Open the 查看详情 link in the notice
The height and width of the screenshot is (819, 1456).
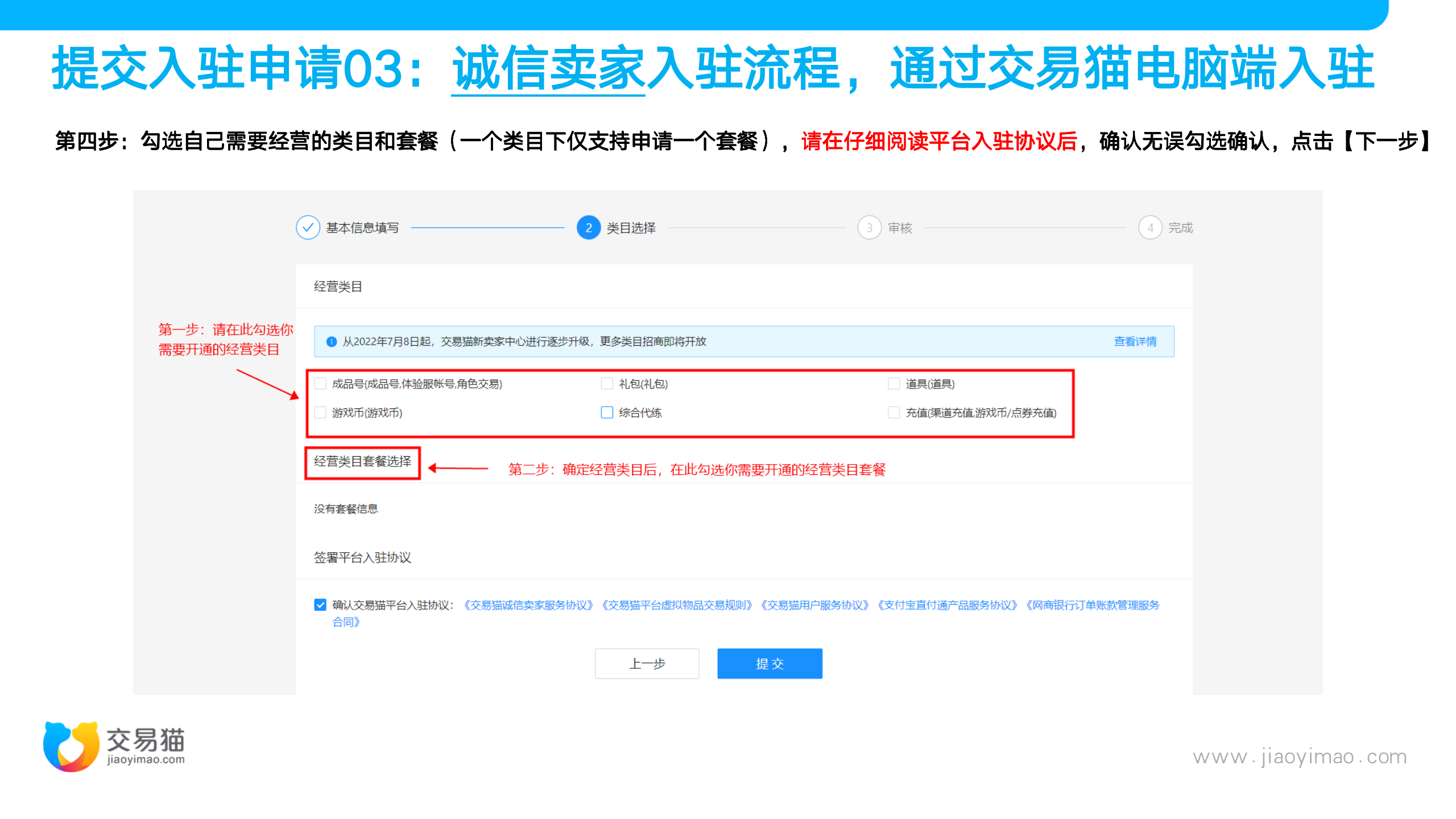[x=1135, y=341]
